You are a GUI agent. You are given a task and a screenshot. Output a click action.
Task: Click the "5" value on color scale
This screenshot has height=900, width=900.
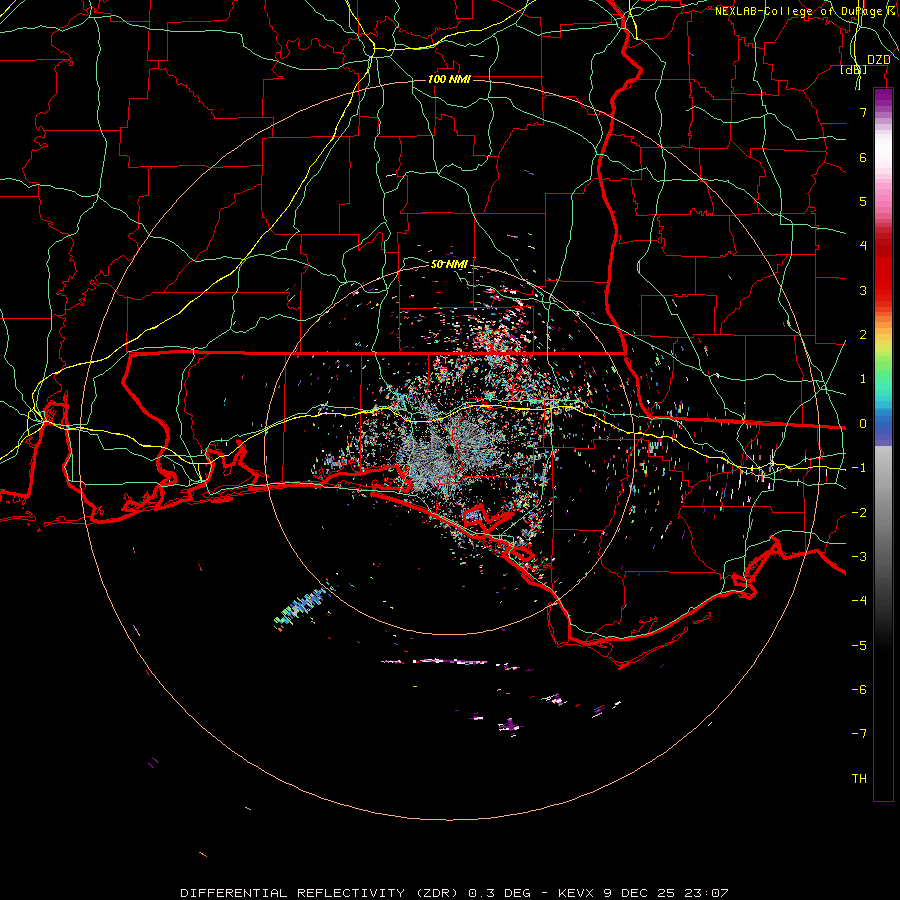[x=863, y=201]
